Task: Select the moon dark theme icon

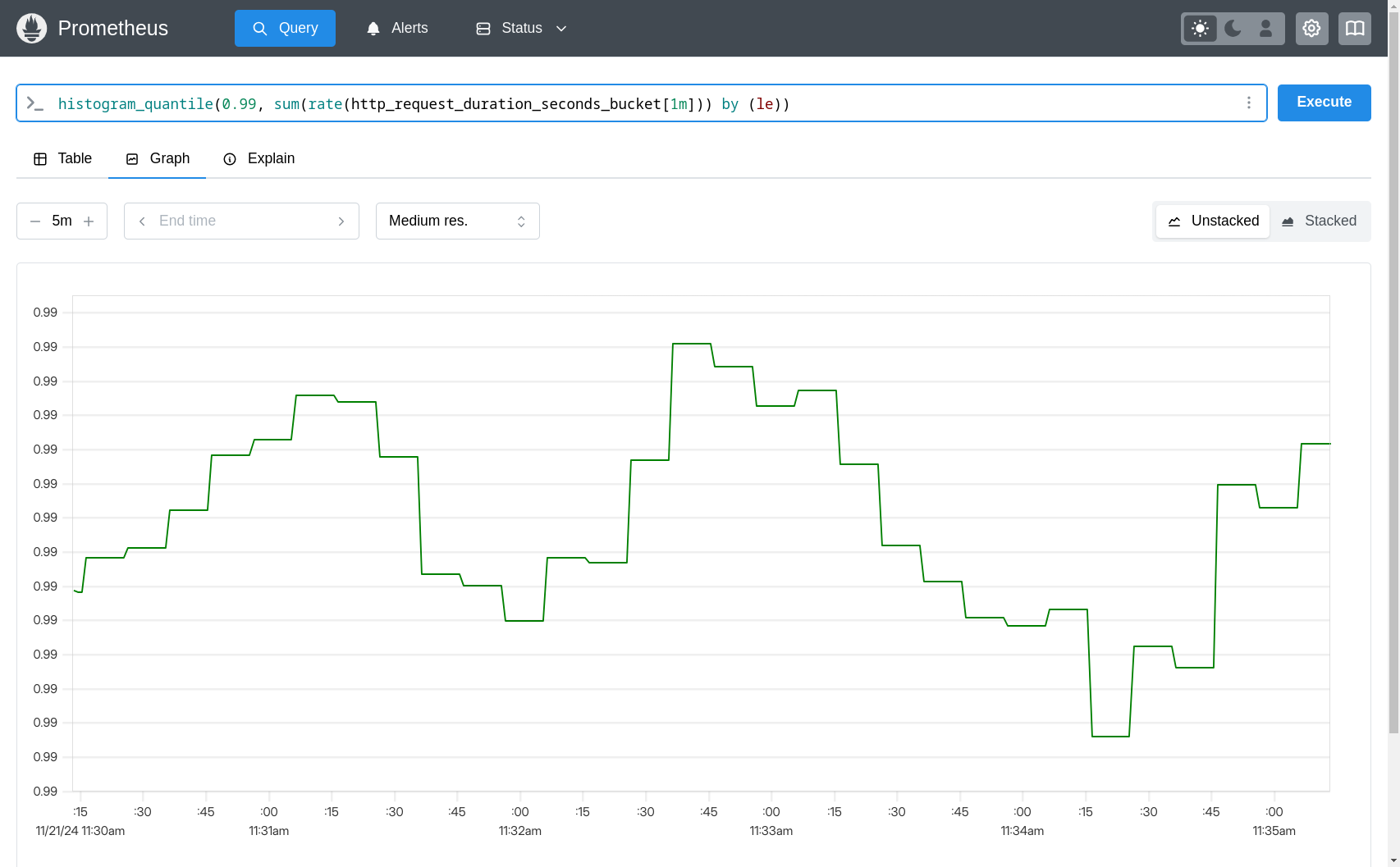Action: pos(1232,27)
